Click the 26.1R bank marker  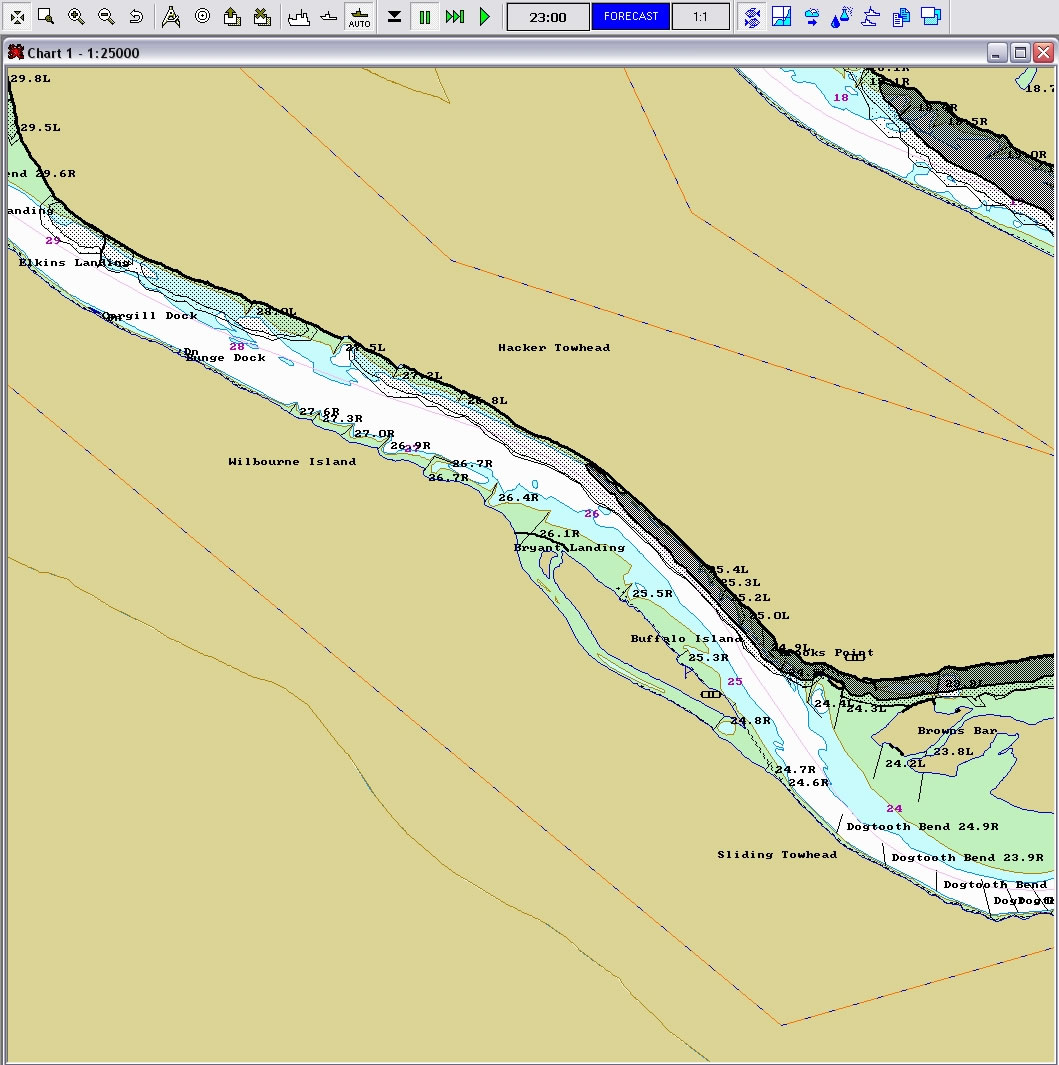(560, 534)
